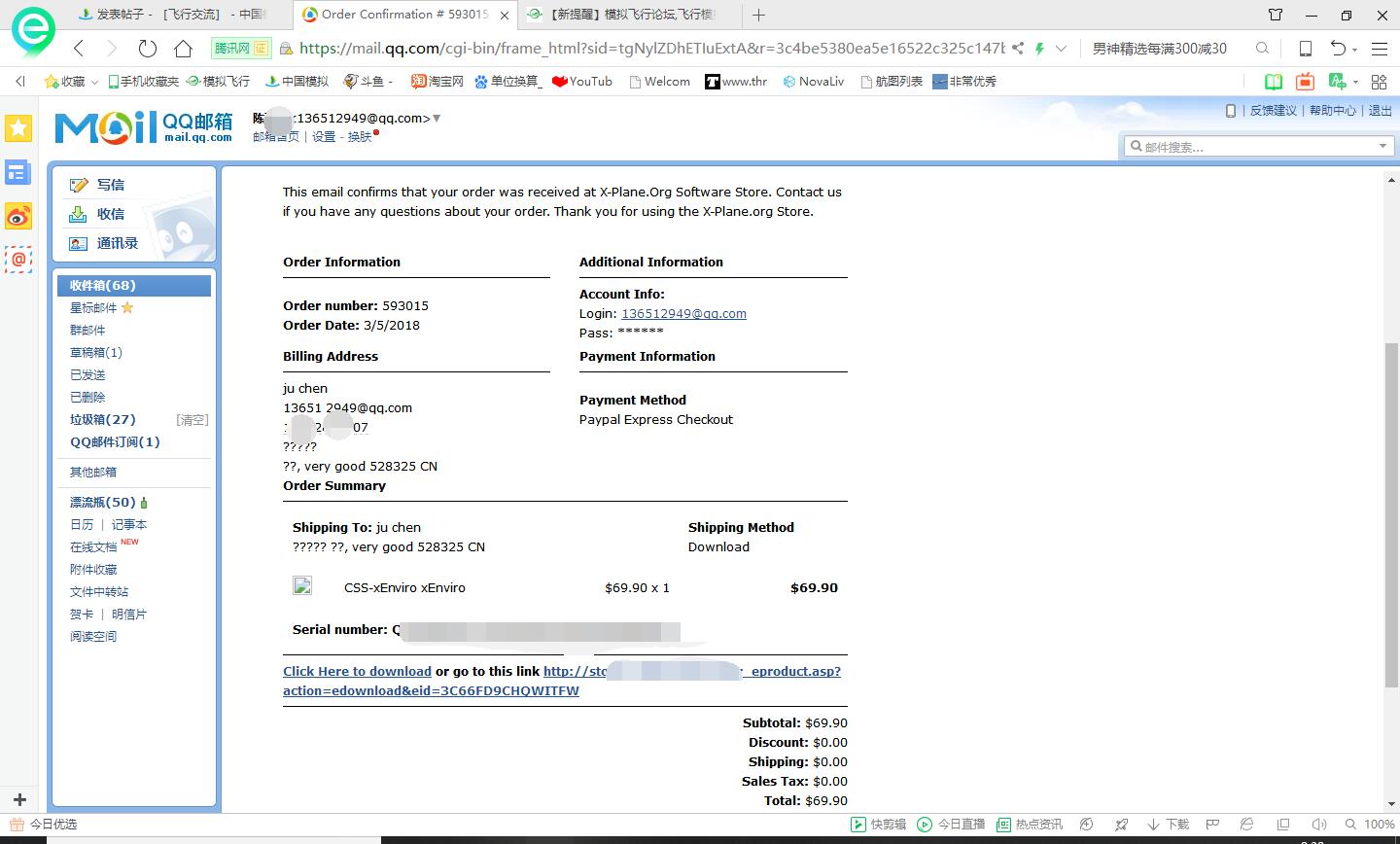Open 今日优选 in the status bar
This screenshot has width=1400, height=844.
click(44, 825)
